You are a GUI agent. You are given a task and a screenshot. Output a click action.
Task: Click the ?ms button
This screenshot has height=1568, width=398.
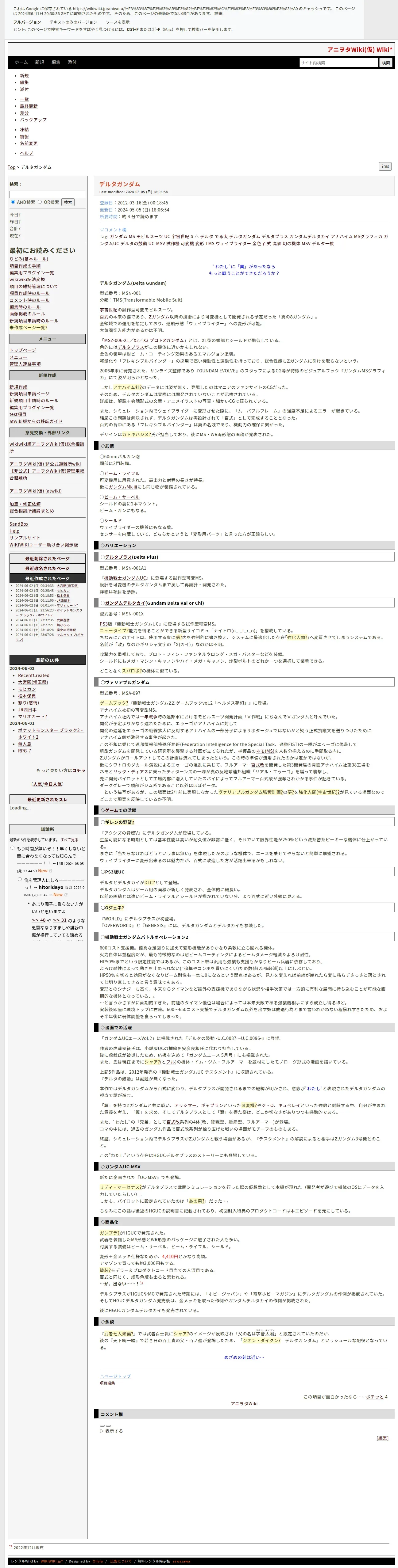(385, 166)
